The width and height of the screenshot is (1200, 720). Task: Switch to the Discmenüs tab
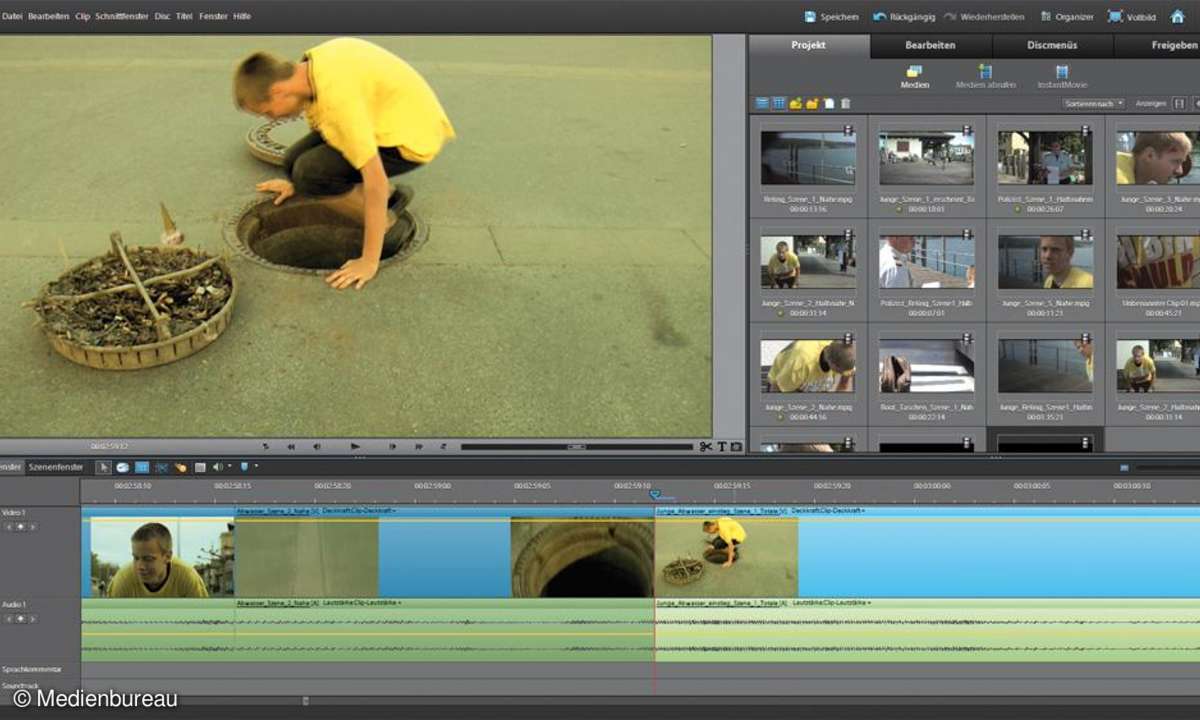pyautogui.click(x=1052, y=46)
